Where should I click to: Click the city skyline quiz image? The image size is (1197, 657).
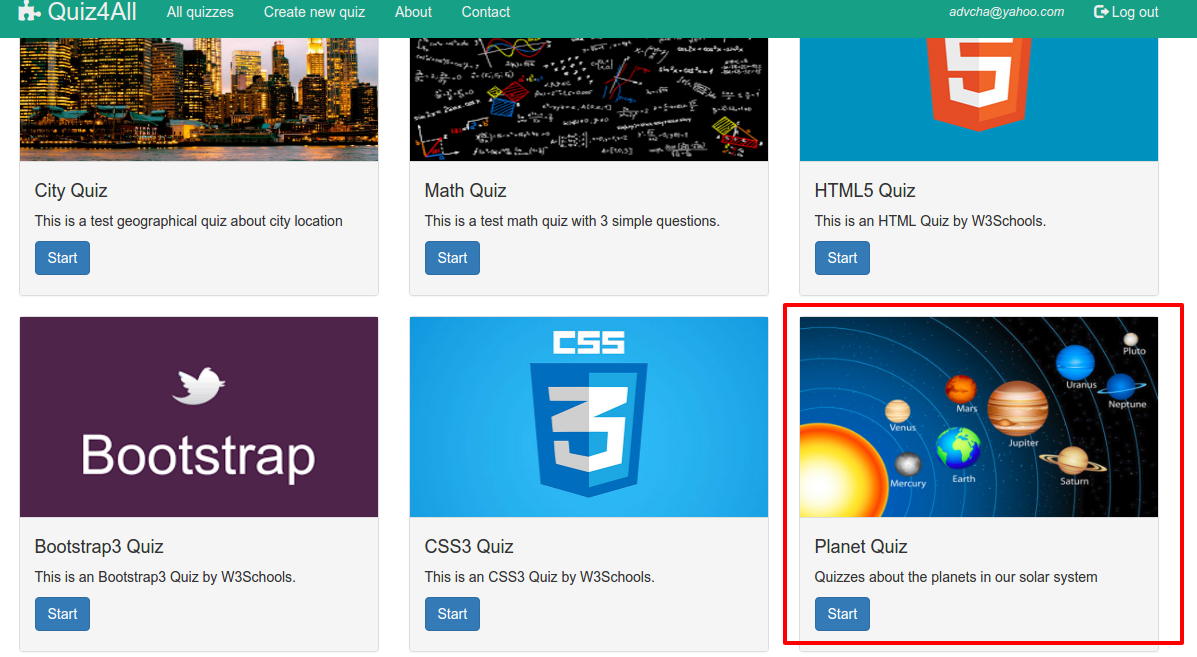point(199,99)
